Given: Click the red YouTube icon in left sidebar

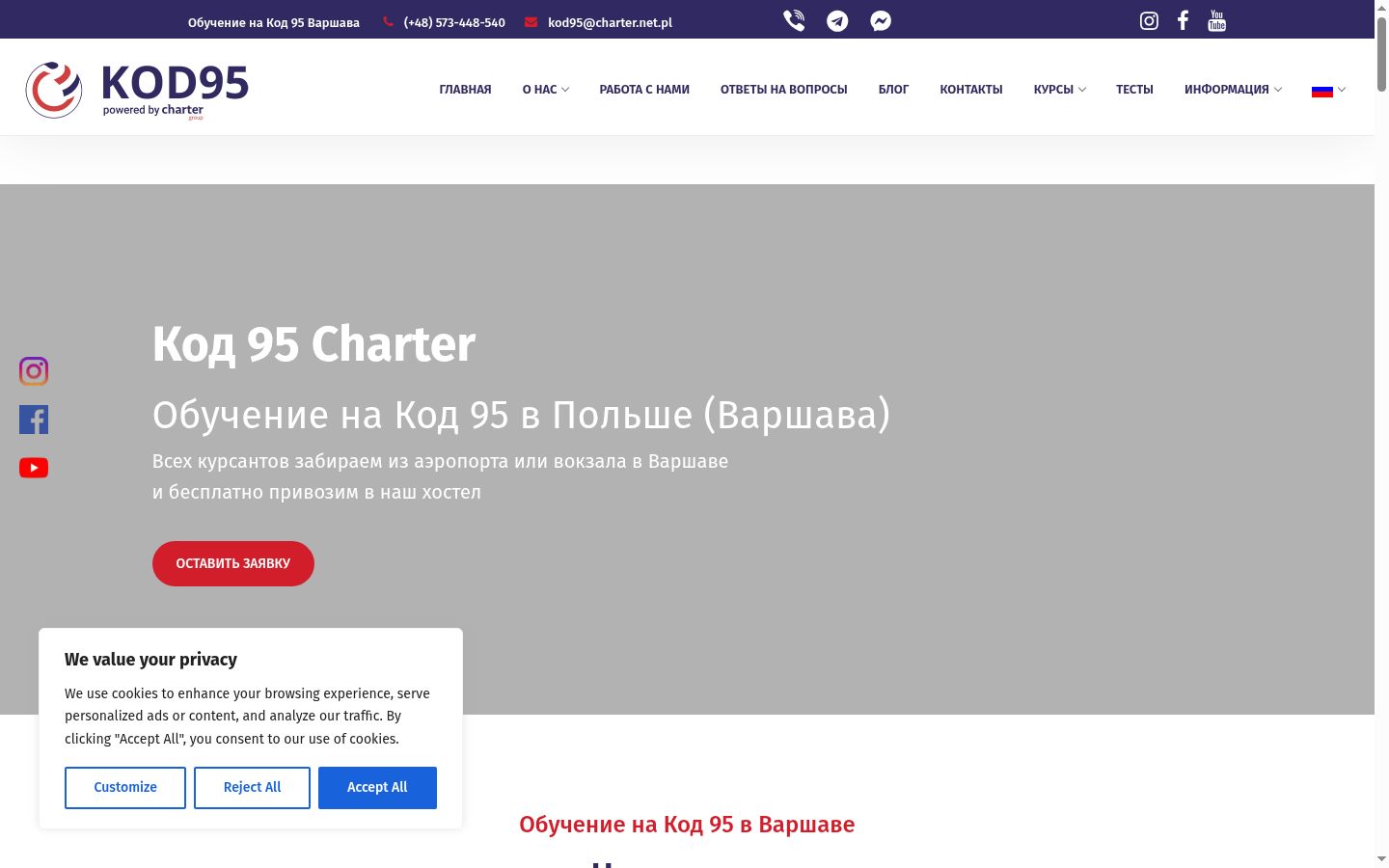Looking at the screenshot, I should (x=34, y=468).
